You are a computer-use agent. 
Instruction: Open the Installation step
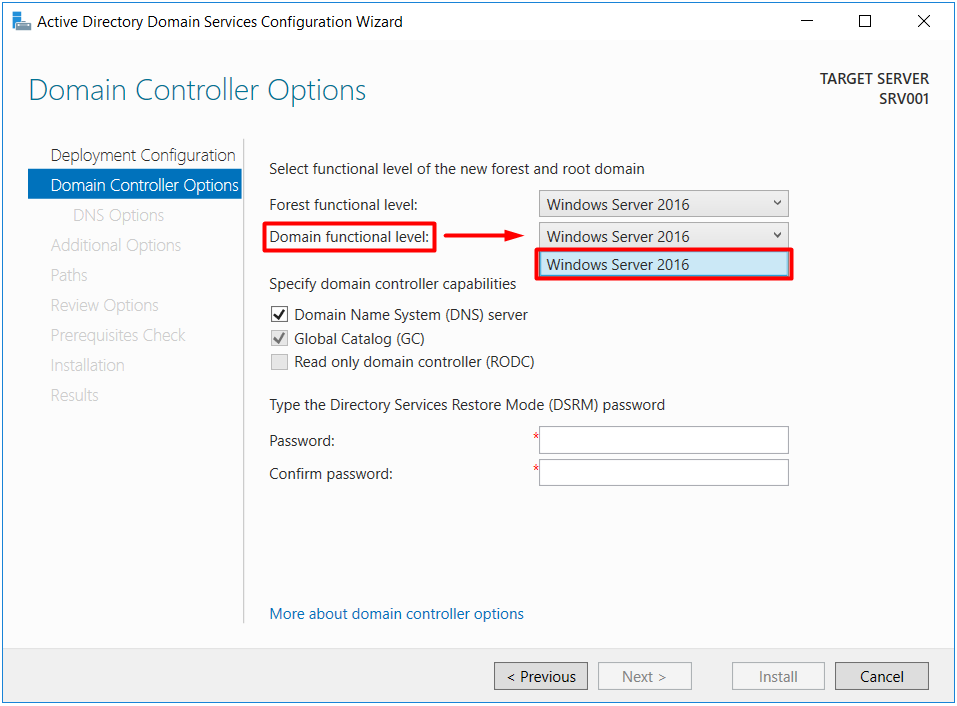[x=87, y=365]
